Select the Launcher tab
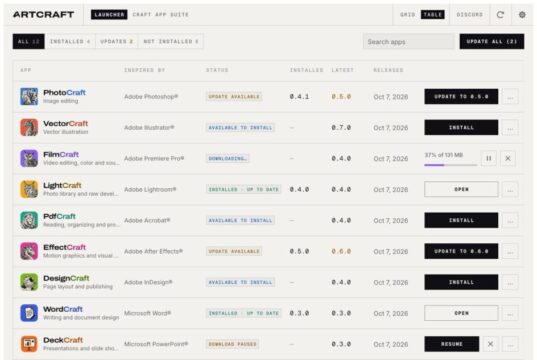 109,15
